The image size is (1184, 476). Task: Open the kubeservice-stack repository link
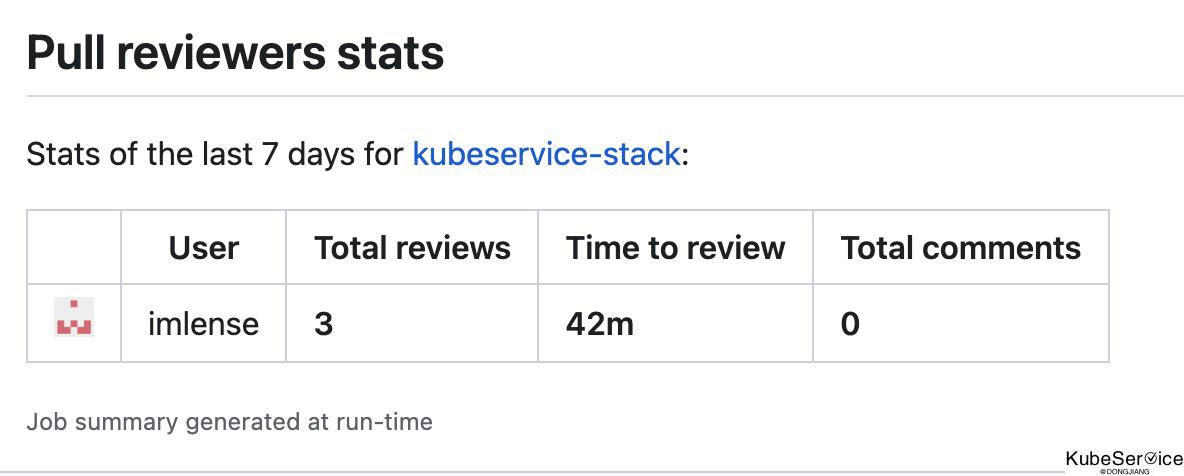[x=546, y=154]
